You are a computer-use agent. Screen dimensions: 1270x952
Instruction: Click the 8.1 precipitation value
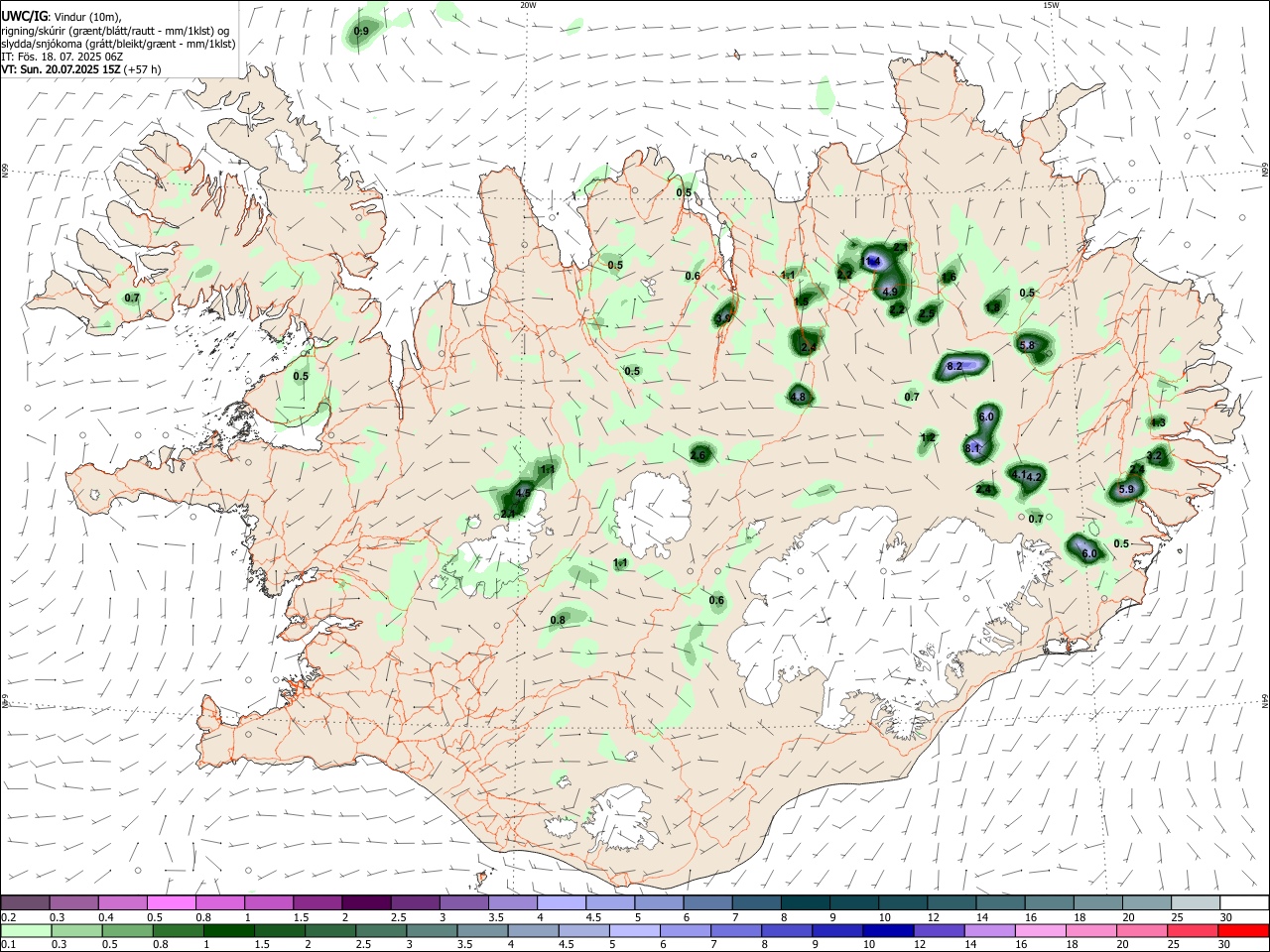pyautogui.click(x=972, y=449)
